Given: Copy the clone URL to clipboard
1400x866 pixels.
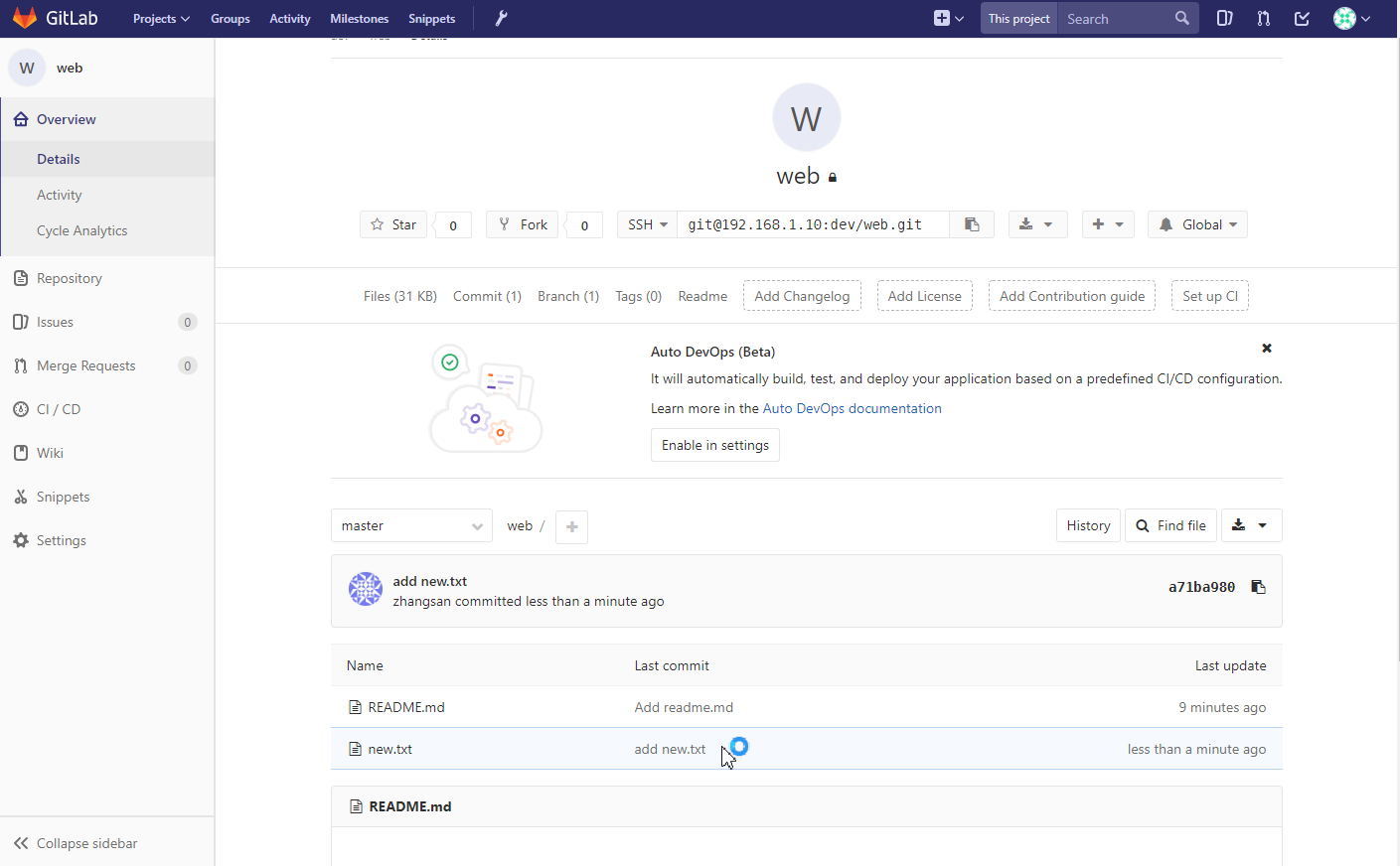Looking at the screenshot, I should point(972,224).
